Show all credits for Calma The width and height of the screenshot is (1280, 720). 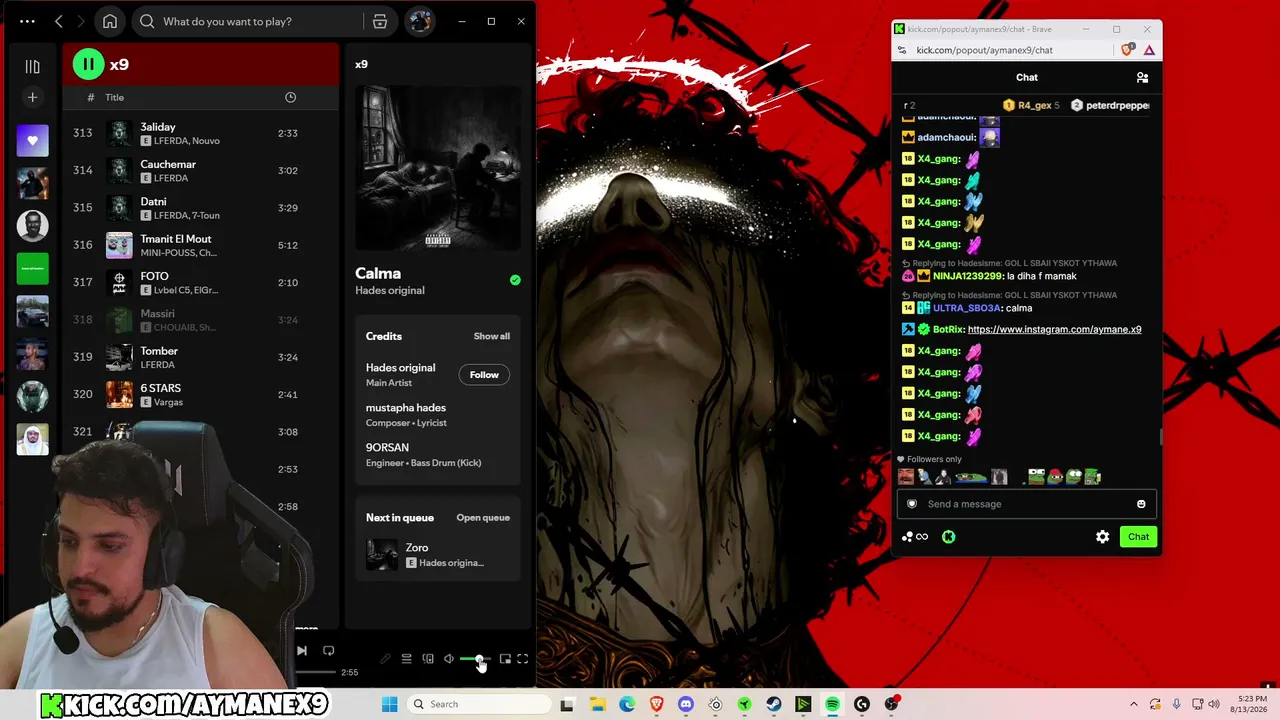491,336
